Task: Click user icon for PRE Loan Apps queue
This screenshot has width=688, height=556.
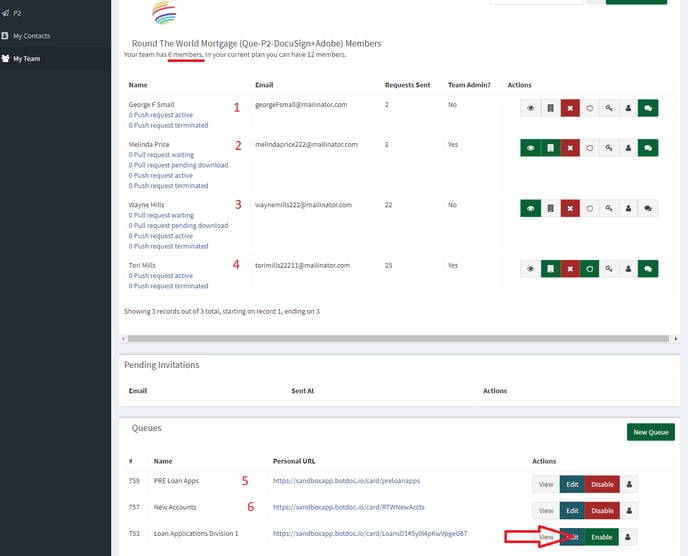Action: [x=629, y=483]
